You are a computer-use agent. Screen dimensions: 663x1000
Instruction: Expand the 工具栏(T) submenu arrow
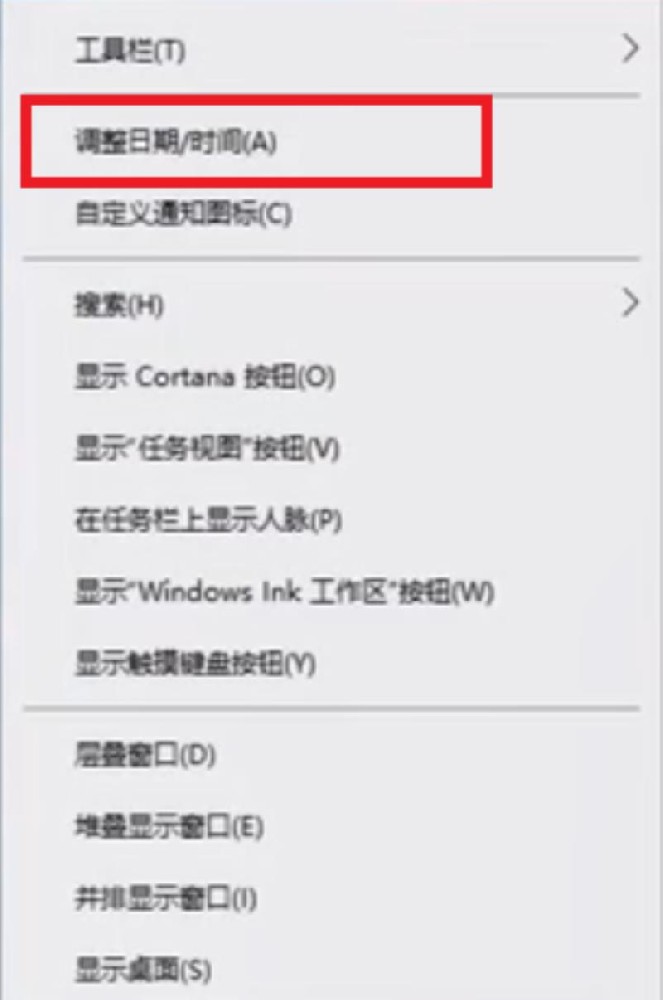(630, 48)
